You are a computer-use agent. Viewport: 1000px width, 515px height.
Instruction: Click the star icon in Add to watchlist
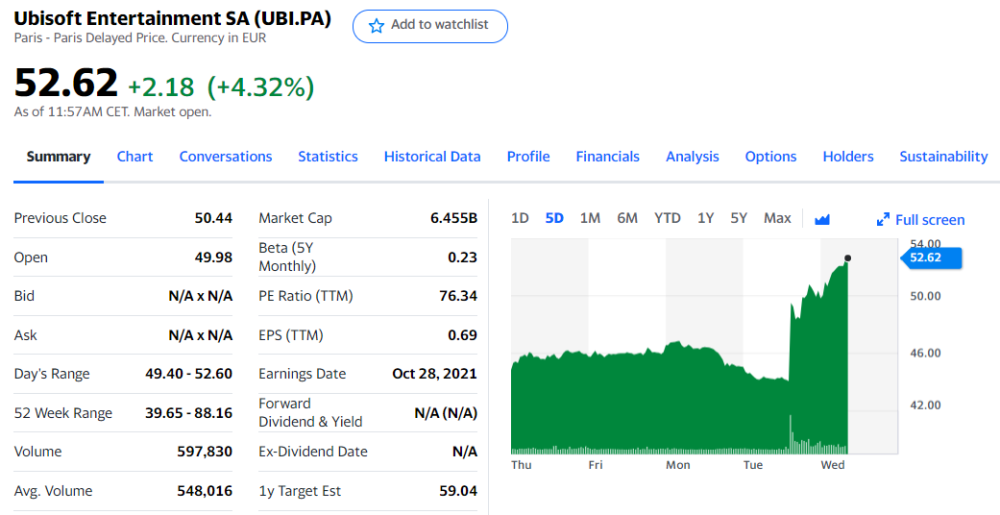(376, 26)
